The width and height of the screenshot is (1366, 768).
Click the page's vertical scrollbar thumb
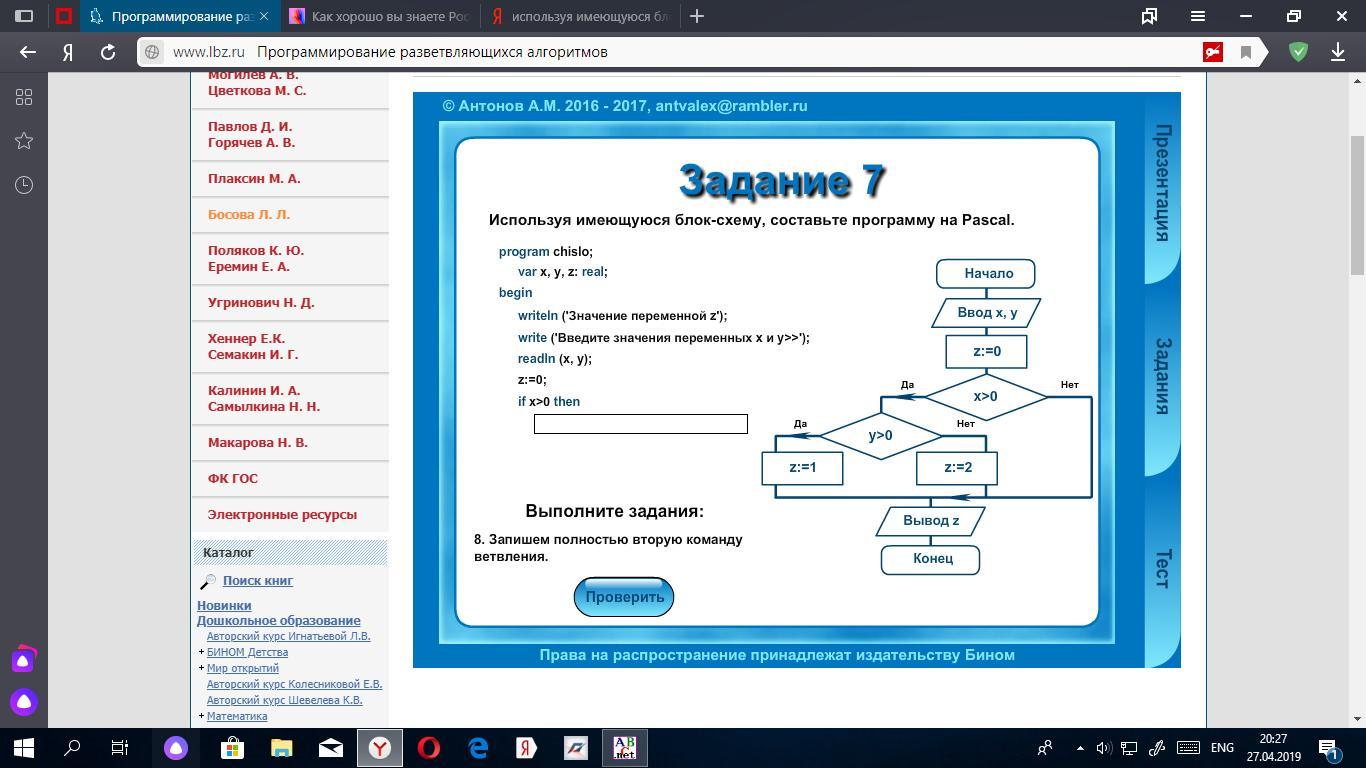click(x=1357, y=205)
